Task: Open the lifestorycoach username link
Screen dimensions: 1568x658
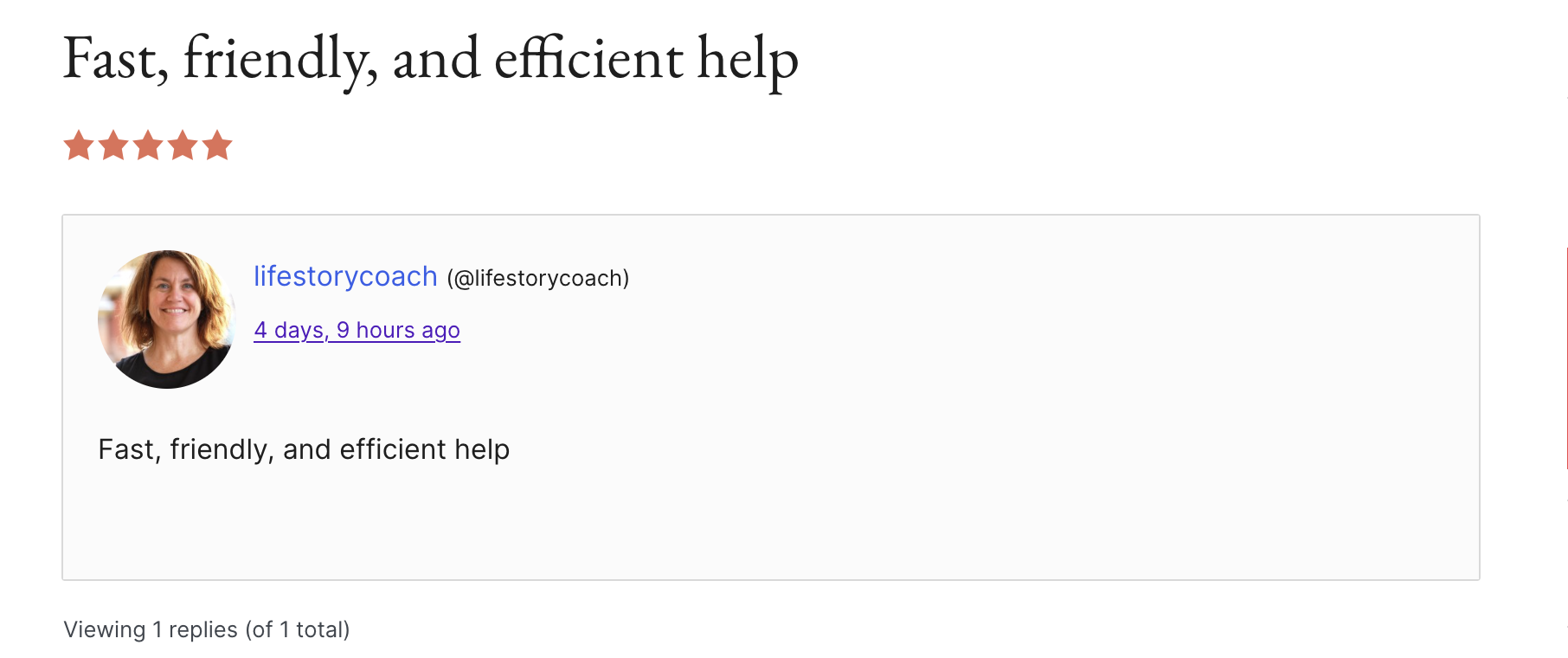Action: (x=345, y=276)
